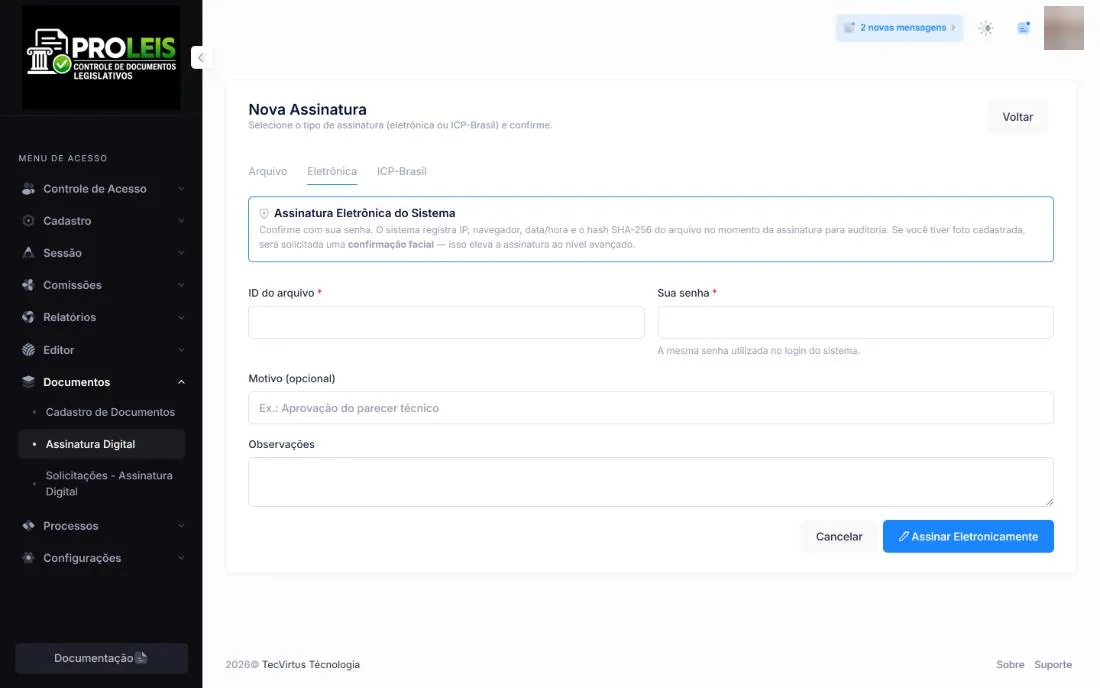
Task: Click the ID do arquivo input field
Action: pyautogui.click(x=446, y=323)
